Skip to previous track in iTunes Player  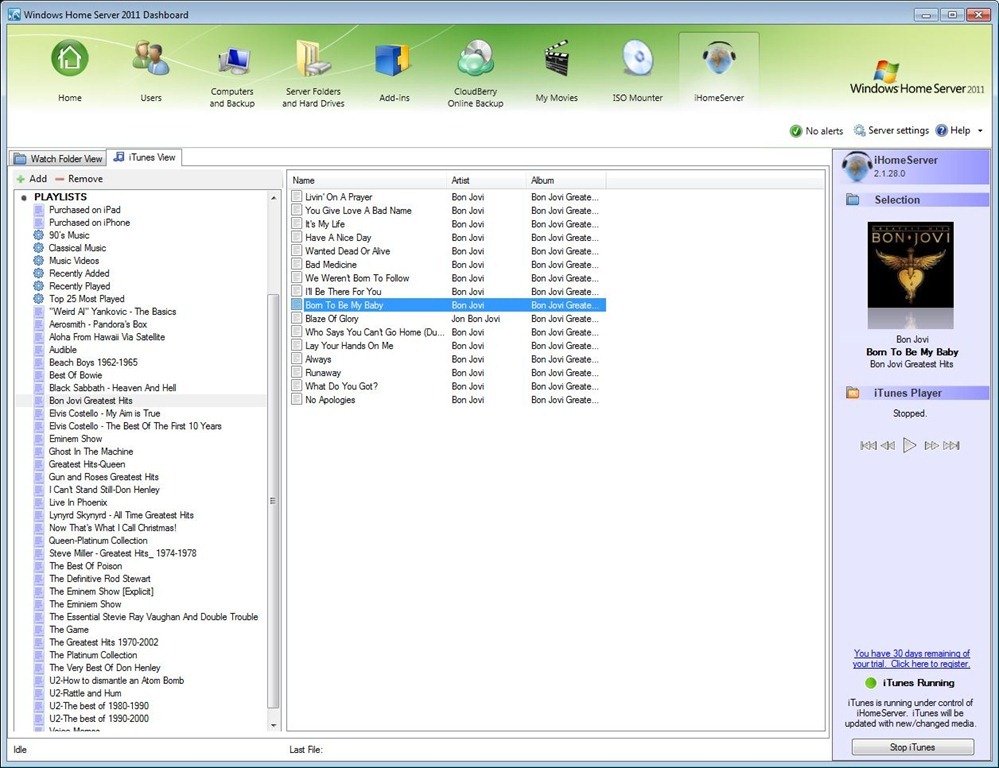coord(868,446)
